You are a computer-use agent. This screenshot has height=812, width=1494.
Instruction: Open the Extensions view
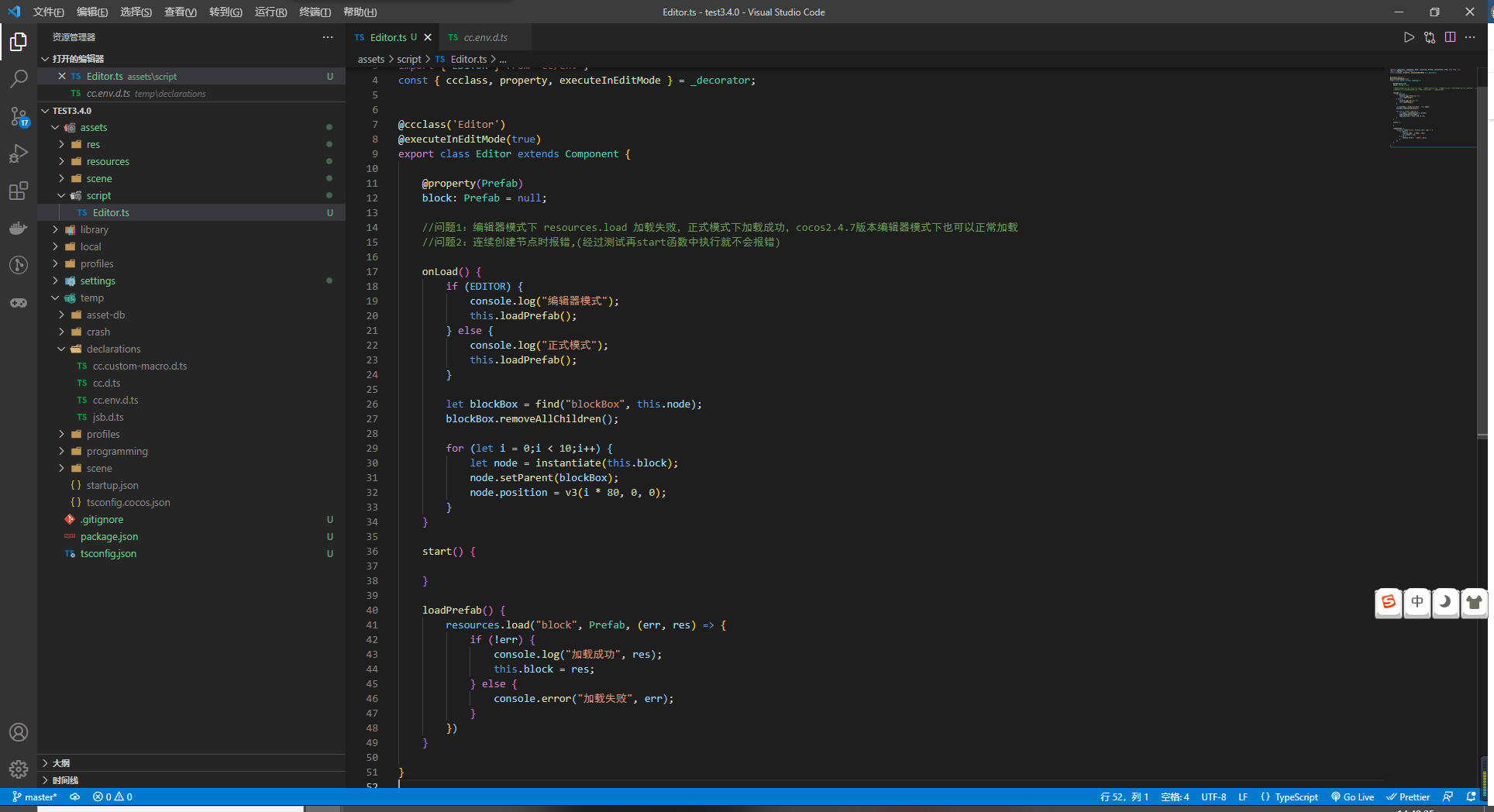[x=19, y=191]
